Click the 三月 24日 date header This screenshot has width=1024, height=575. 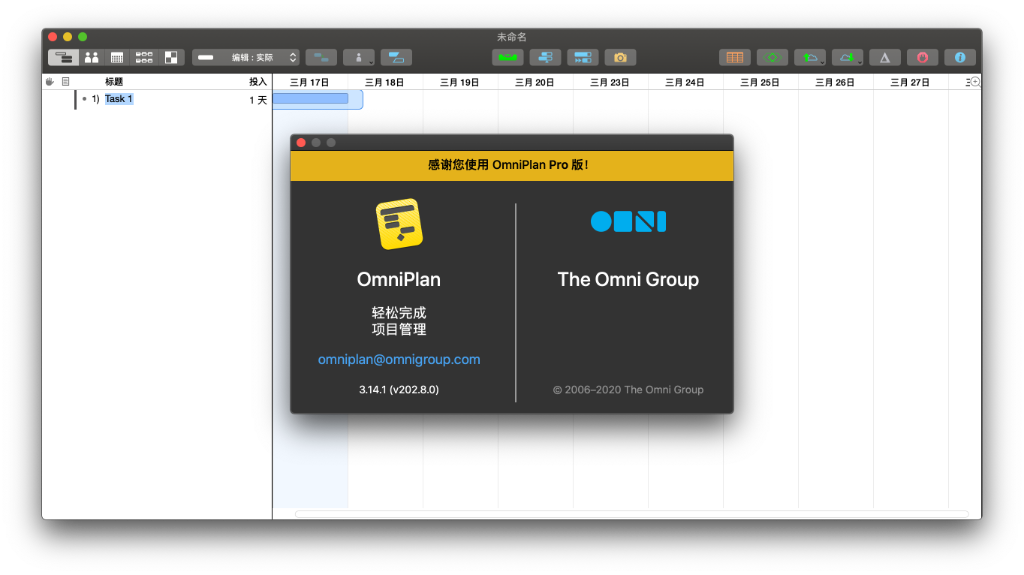tap(685, 82)
